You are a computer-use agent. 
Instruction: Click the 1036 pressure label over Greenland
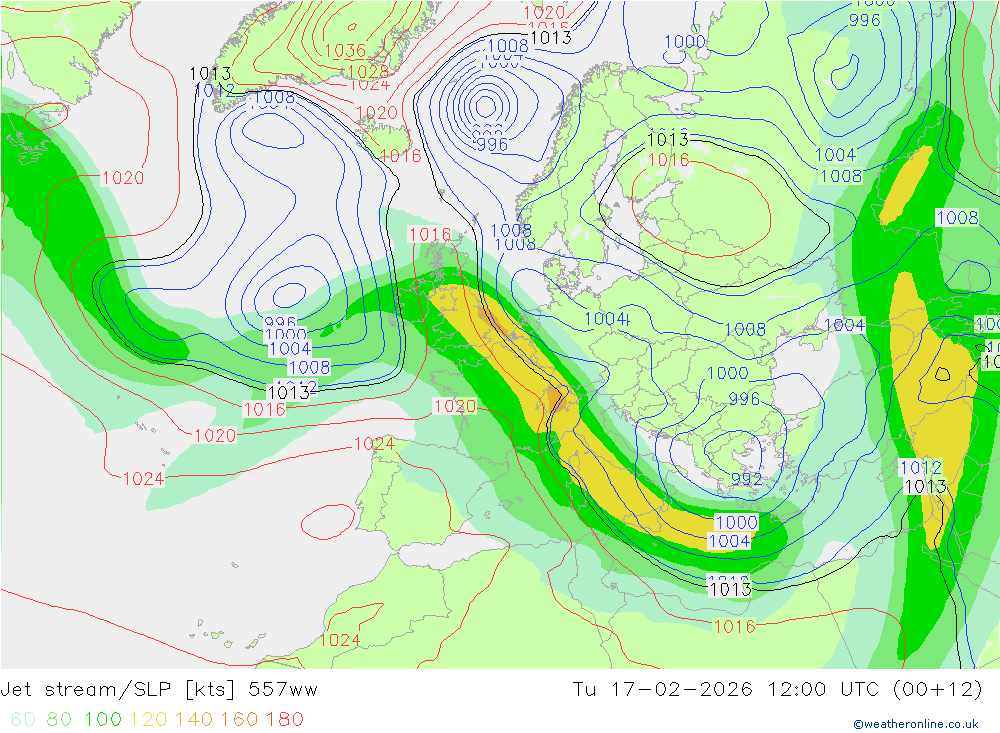point(345,50)
